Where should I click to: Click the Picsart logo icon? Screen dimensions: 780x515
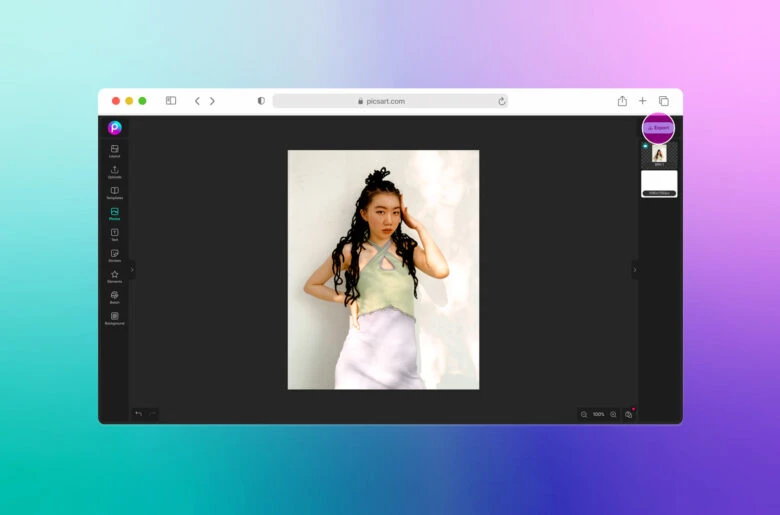tap(114, 128)
